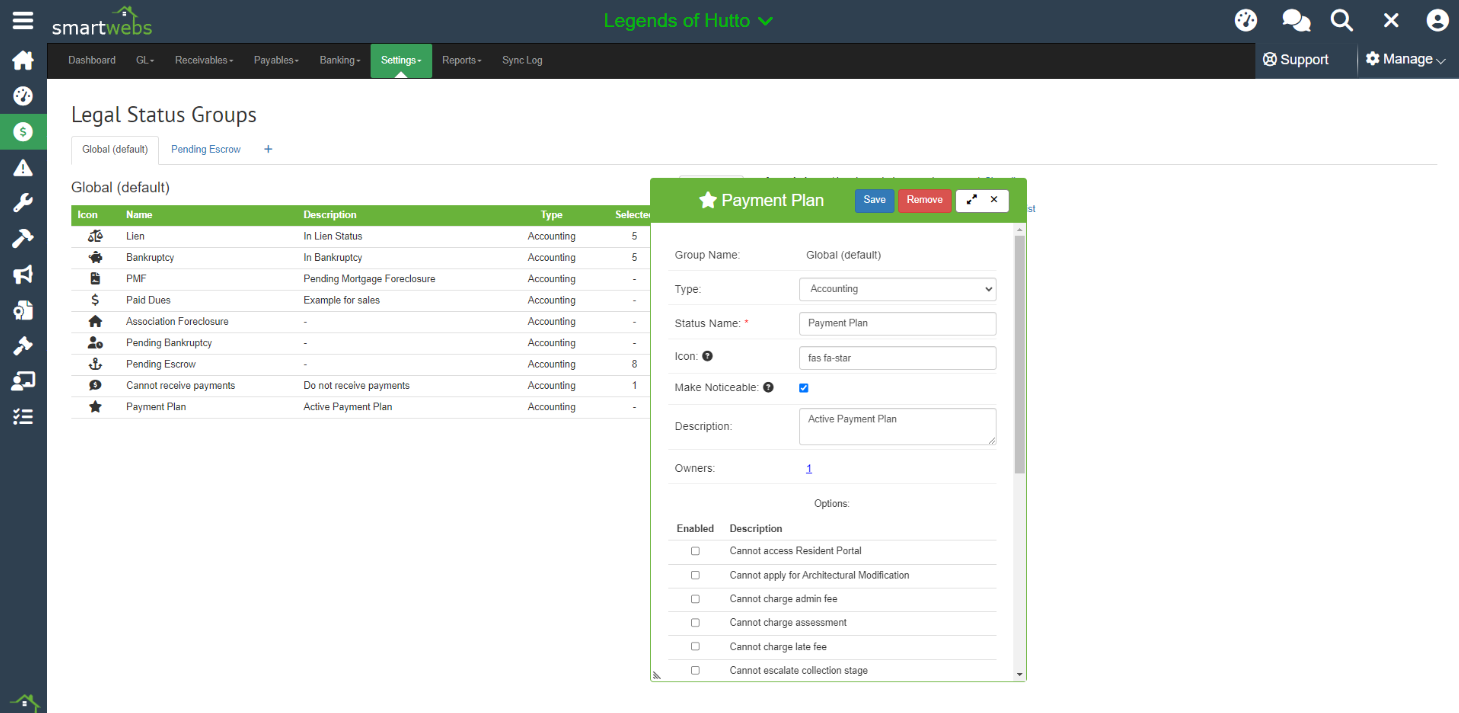Switch to the Pending Escrow tab
Screen dimensions: 1459x713
point(206,149)
